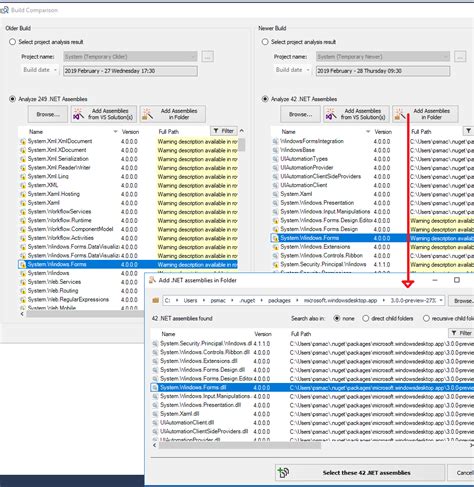Image resolution: width=474 pixels, height=487 pixels.
Task: Click System.Windows.Extensions warning icon in Newer Build
Action: coord(275,247)
